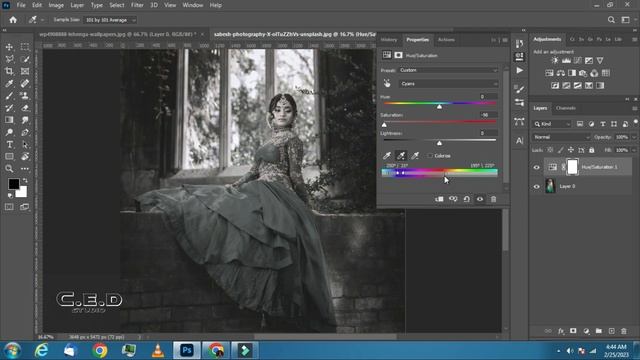
Task: Click the Home icon in options bar
Action: click(x=13, y=20)
